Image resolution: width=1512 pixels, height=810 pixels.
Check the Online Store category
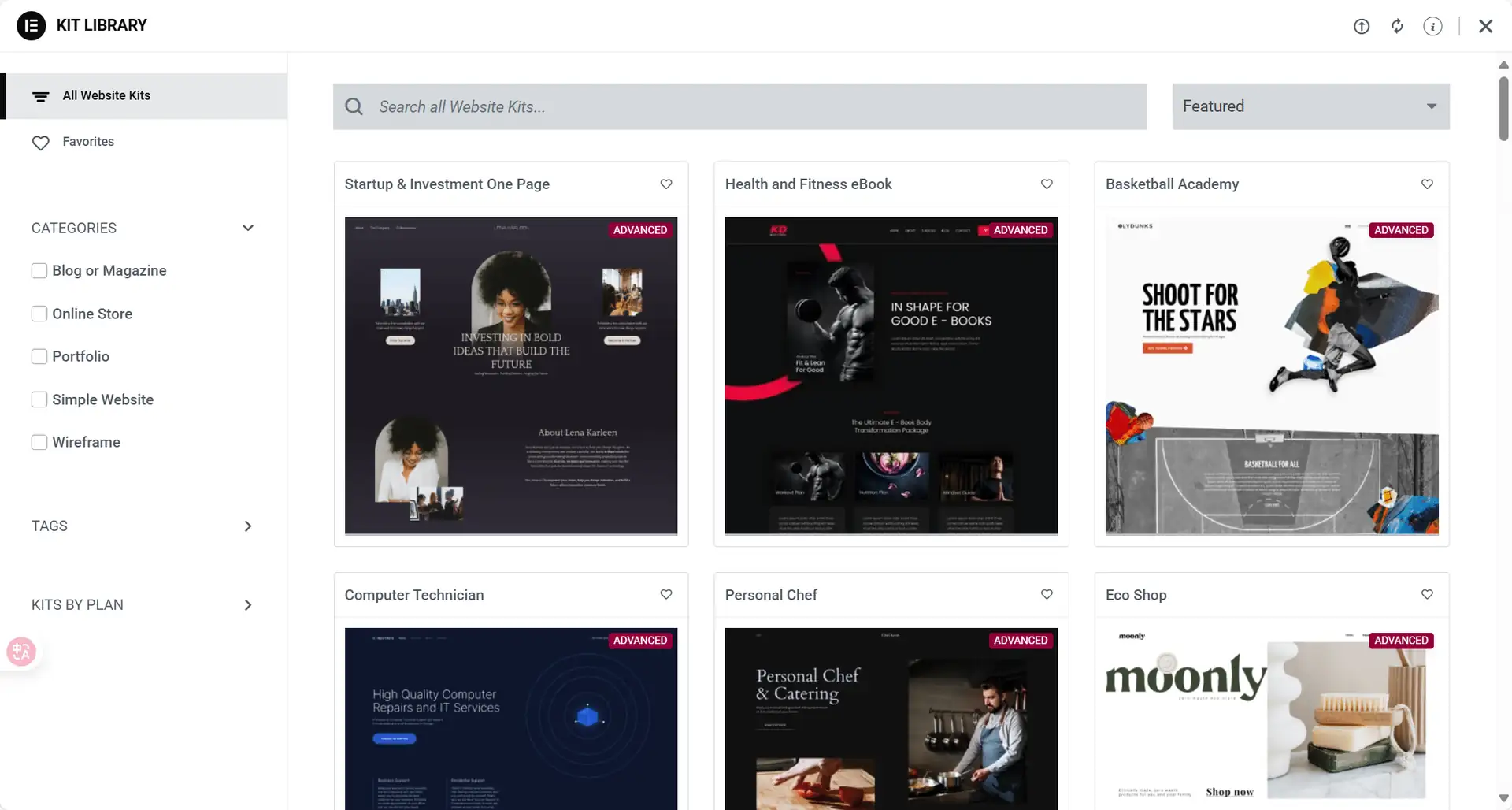(x=39, y=314)
